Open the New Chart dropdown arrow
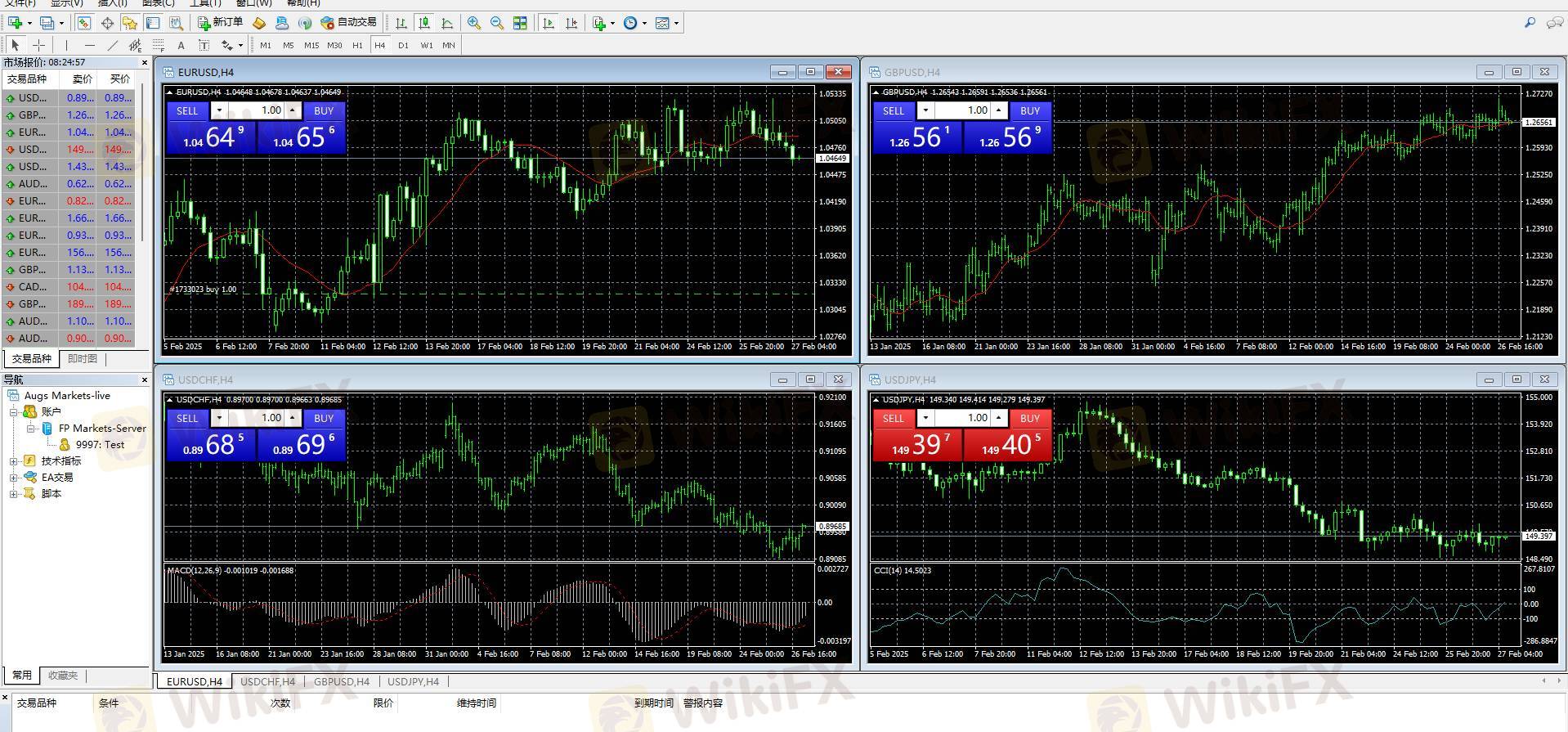The width and height of the screenshot is (1568, 732). pyautogui.click(x=29, y=23)
